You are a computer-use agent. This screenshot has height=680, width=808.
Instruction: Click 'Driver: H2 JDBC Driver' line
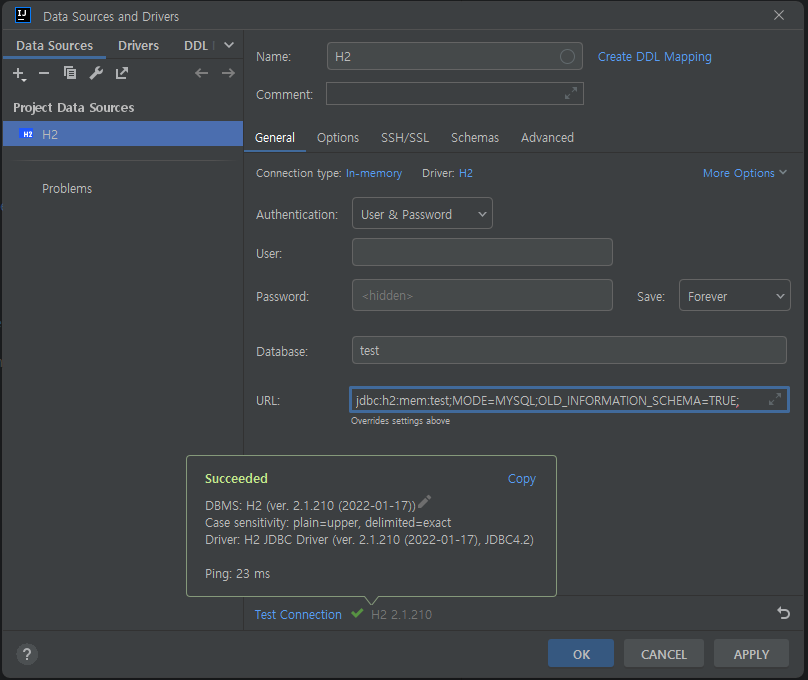[x=369, y=540]
